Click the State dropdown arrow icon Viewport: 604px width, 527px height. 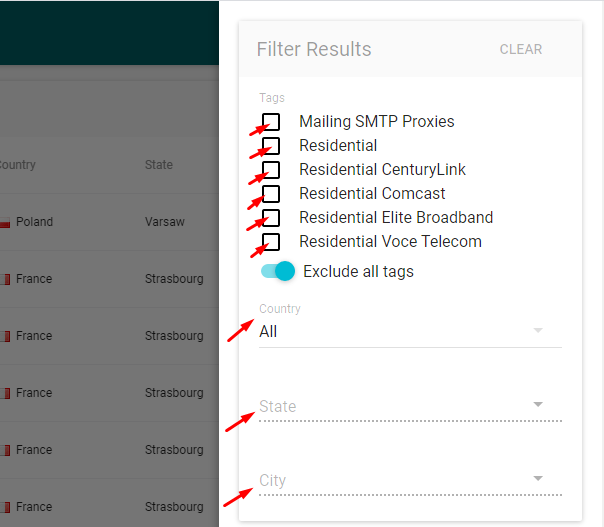point(538,404)
